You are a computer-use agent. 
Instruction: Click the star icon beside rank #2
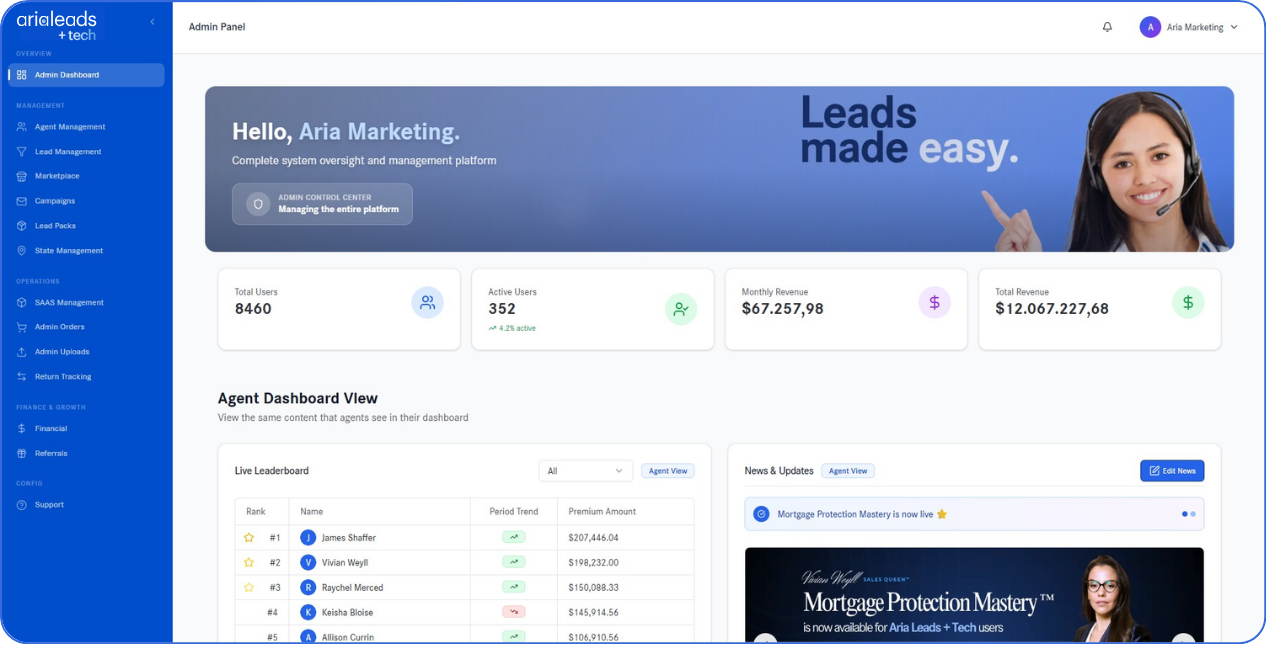pyautogui.click(x=249, y=563)
